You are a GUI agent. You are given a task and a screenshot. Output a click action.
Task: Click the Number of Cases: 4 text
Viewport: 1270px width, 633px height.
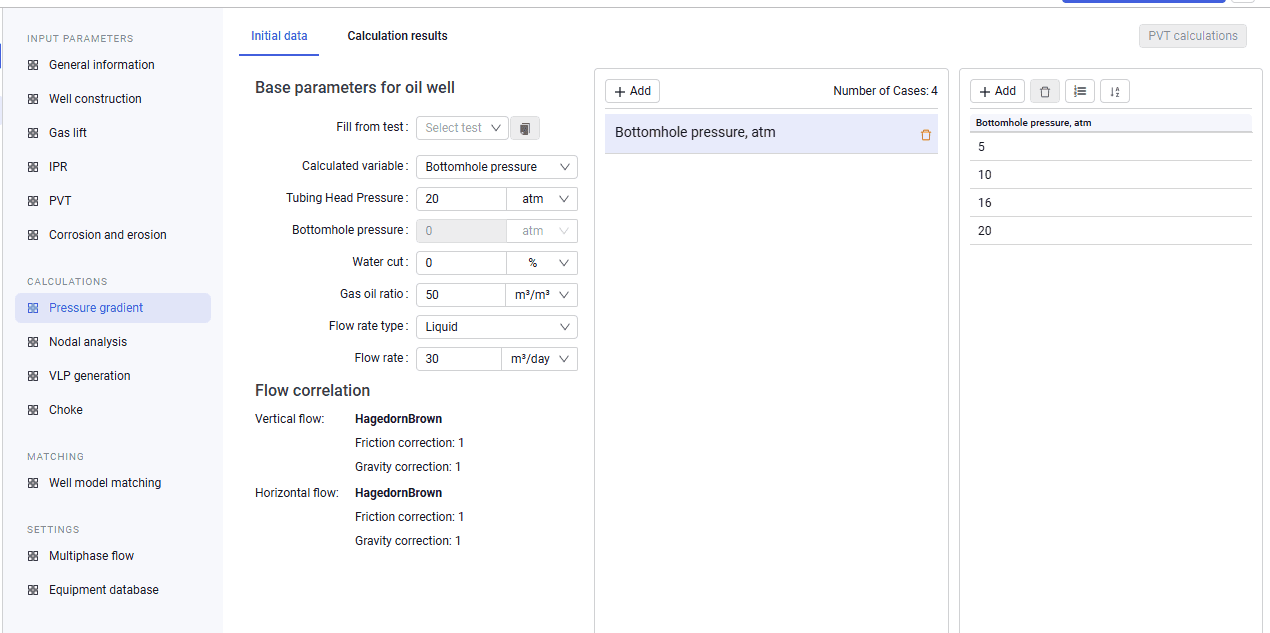885,91
